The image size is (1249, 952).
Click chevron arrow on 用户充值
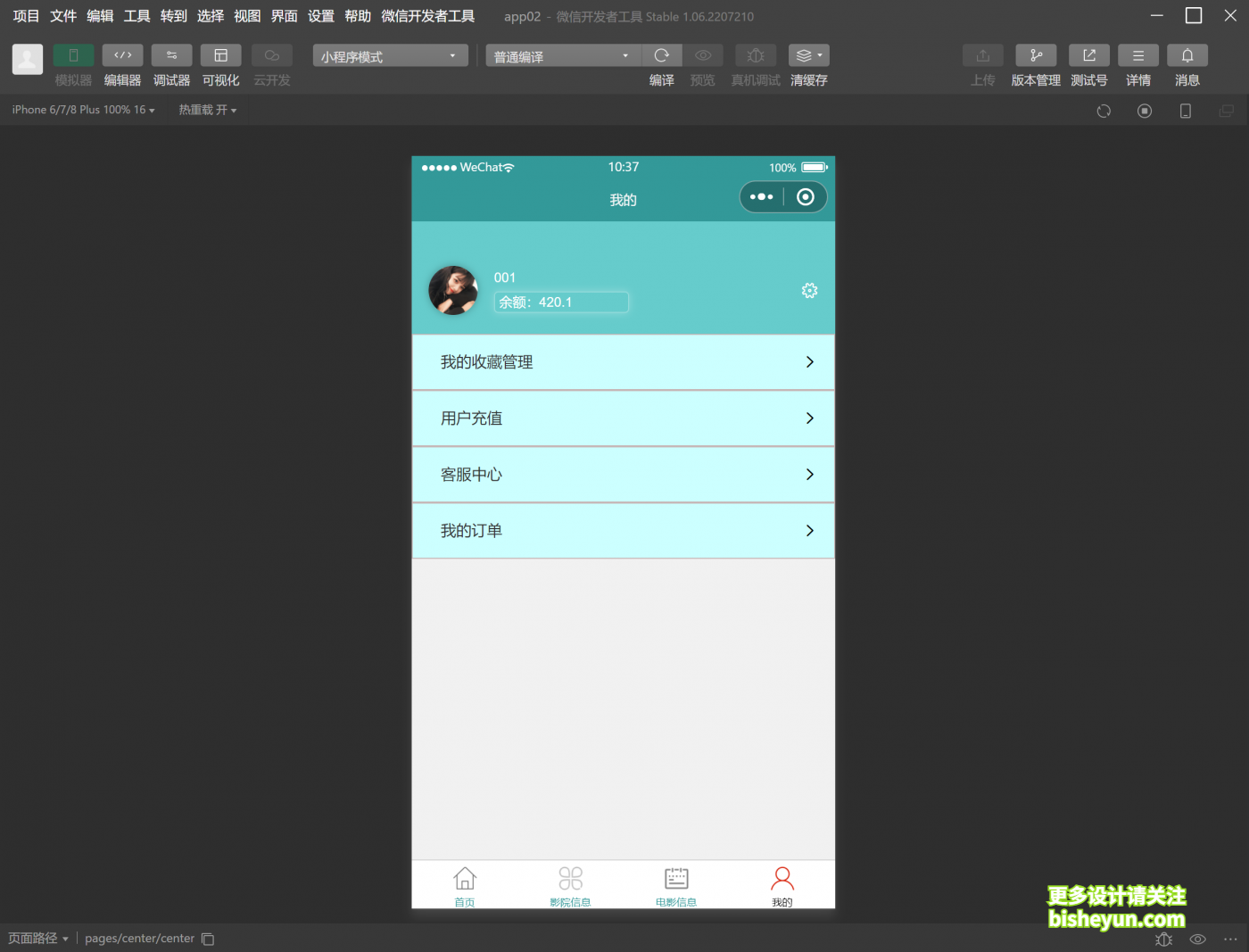(x=810, y=418)
